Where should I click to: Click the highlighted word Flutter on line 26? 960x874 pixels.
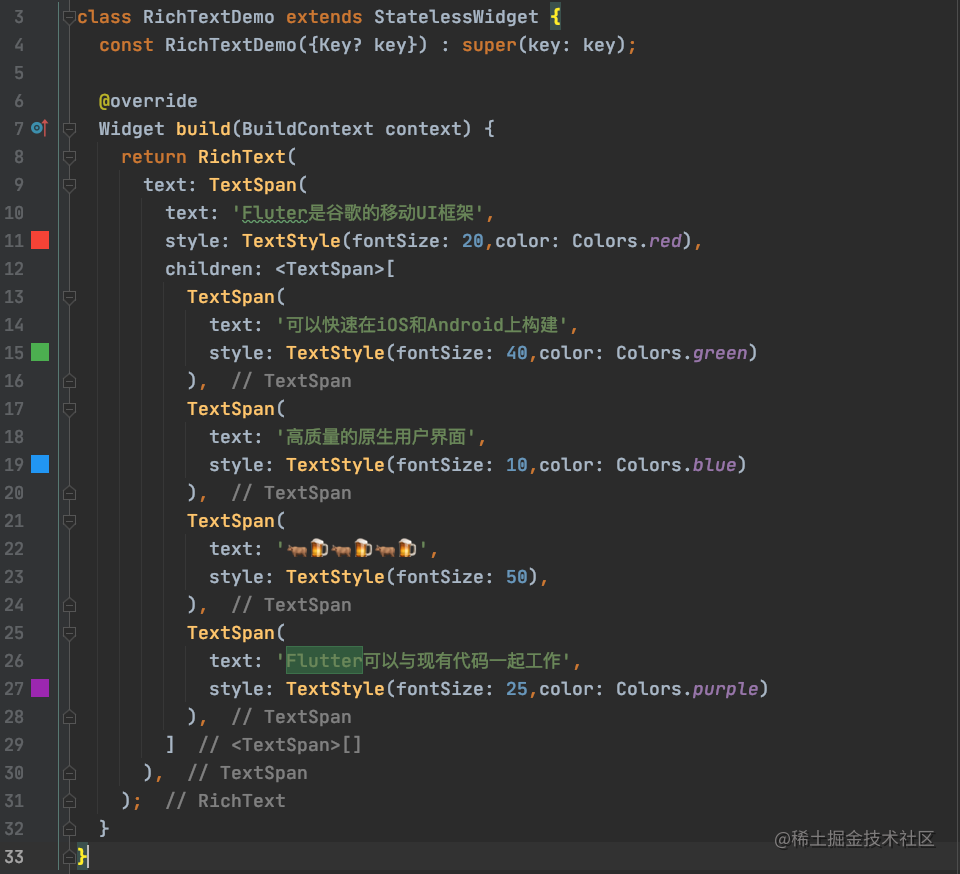[324, 660]
